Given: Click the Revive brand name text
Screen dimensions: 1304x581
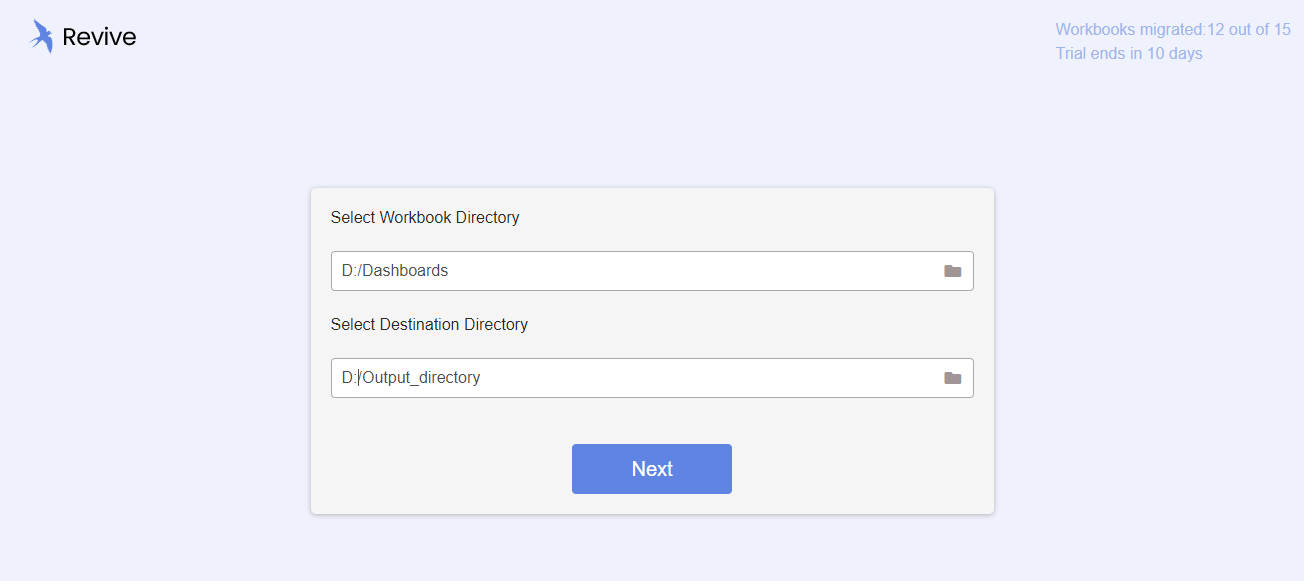Looking at the screenshot, I should [99, 37].
